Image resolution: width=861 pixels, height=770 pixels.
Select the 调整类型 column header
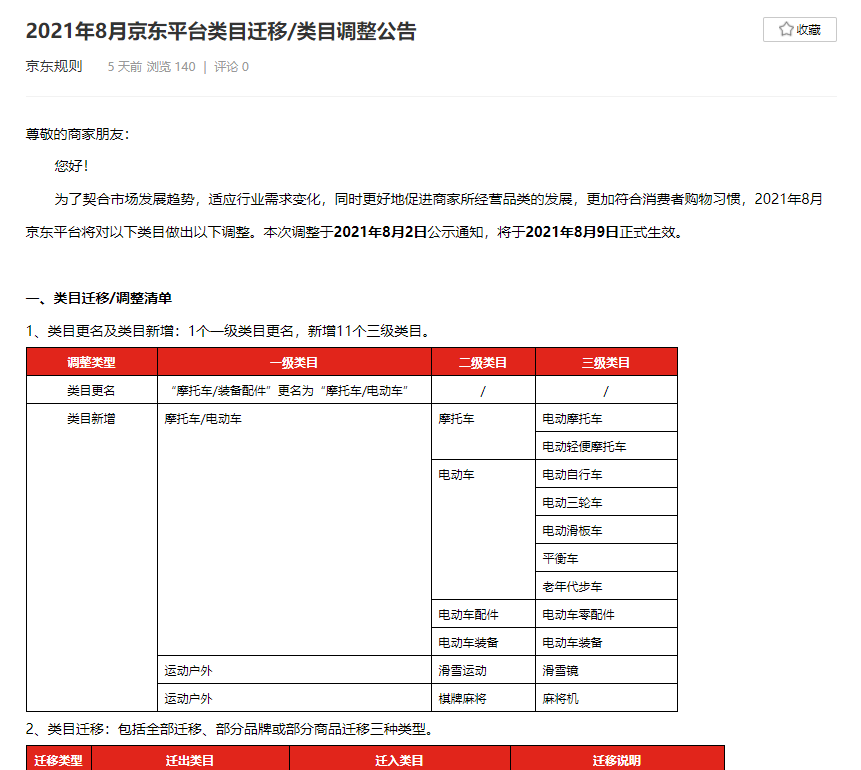click(92, 362)
